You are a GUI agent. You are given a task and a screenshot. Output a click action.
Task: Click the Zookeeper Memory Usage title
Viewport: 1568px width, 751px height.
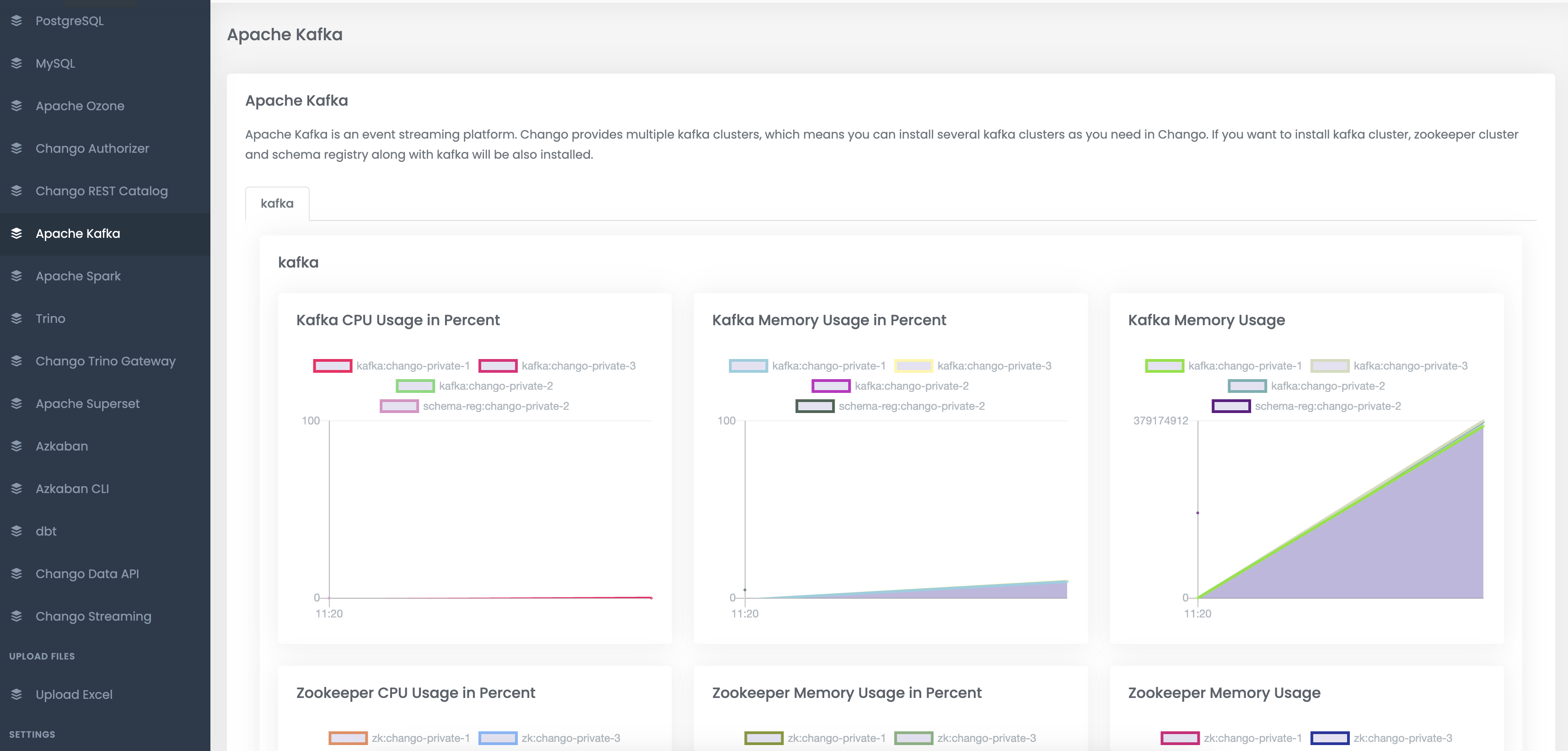(x=1224, y=692)
